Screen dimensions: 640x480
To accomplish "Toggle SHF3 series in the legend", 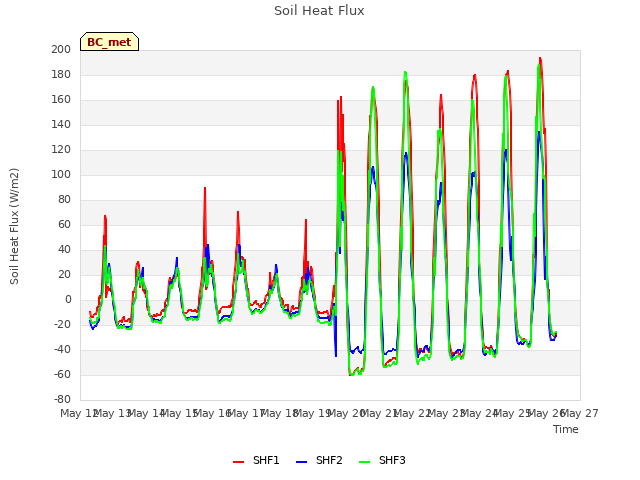I will 382,460.
